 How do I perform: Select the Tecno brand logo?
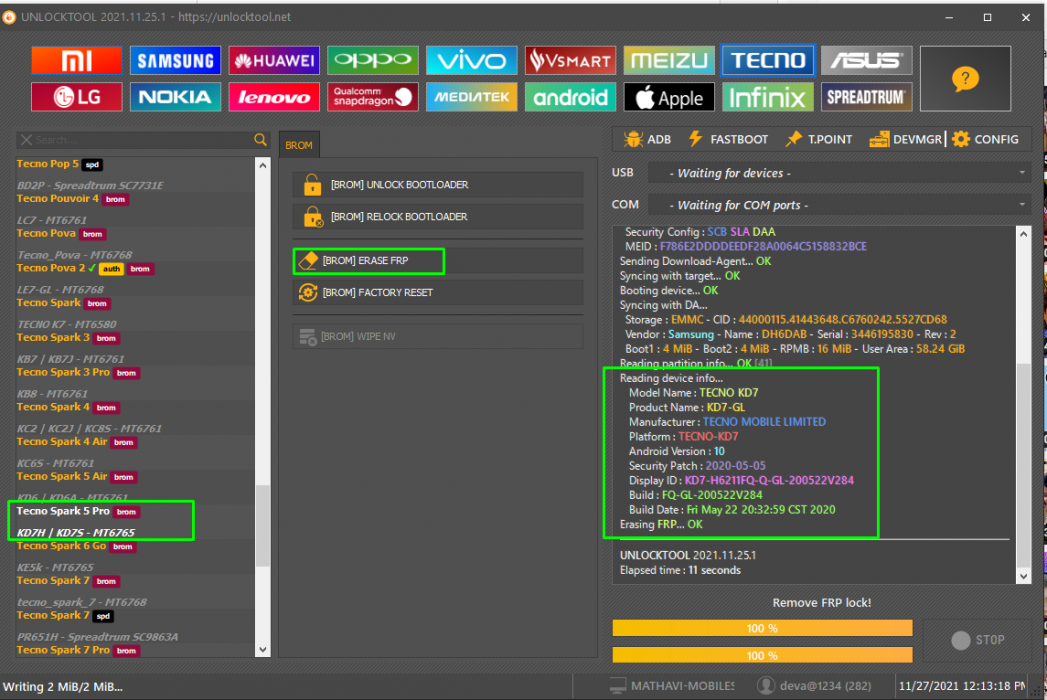click(x=768, y=61)
